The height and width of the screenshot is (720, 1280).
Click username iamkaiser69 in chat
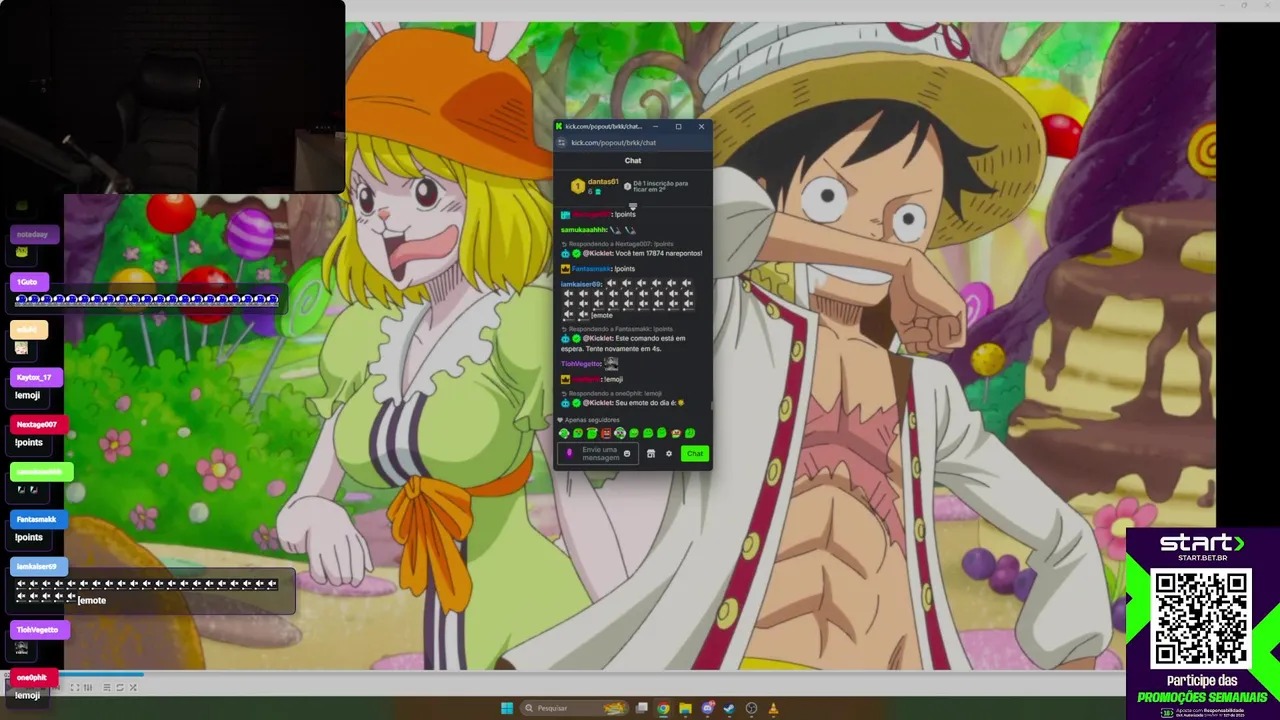(581, 284)
